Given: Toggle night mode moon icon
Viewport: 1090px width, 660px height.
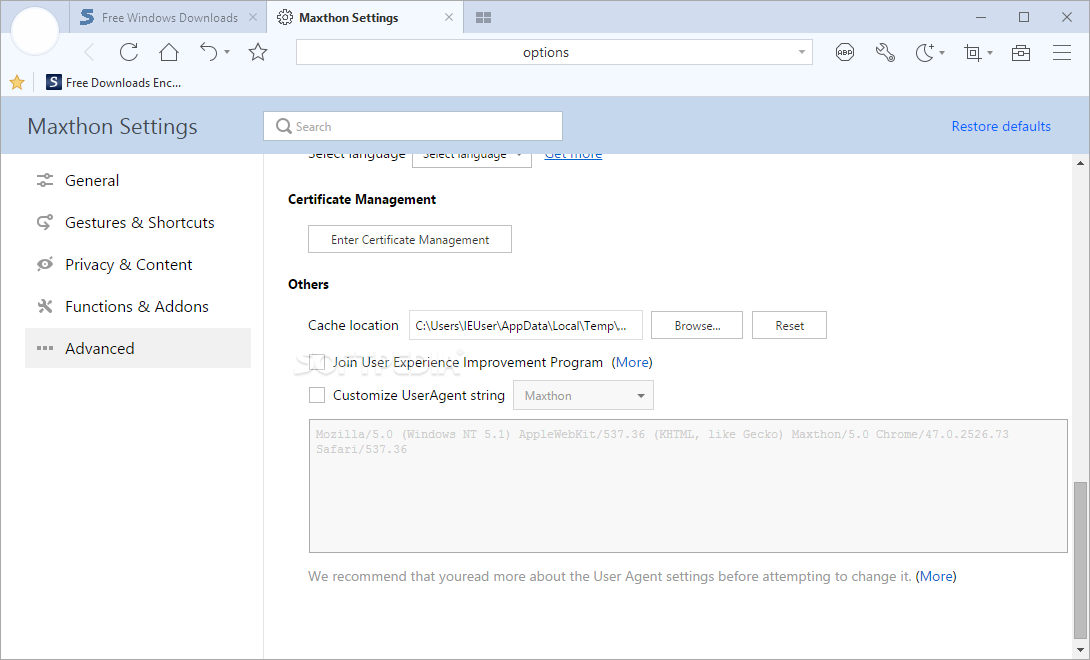Looking at the screenshot, I should (x=925, y=52).
